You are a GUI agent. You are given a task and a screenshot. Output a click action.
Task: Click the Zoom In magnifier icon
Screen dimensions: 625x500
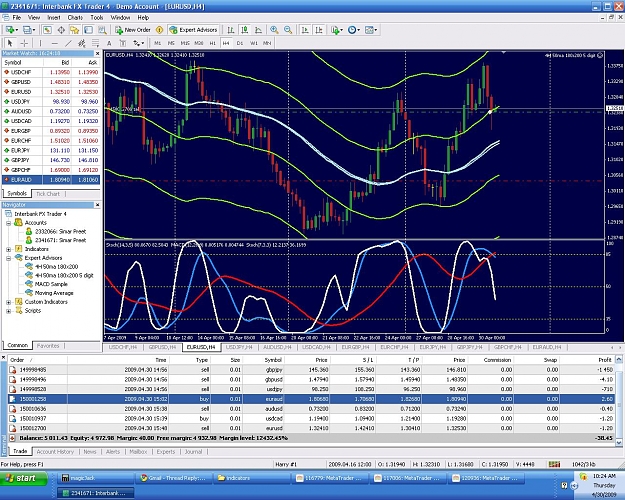coord(274,30)
